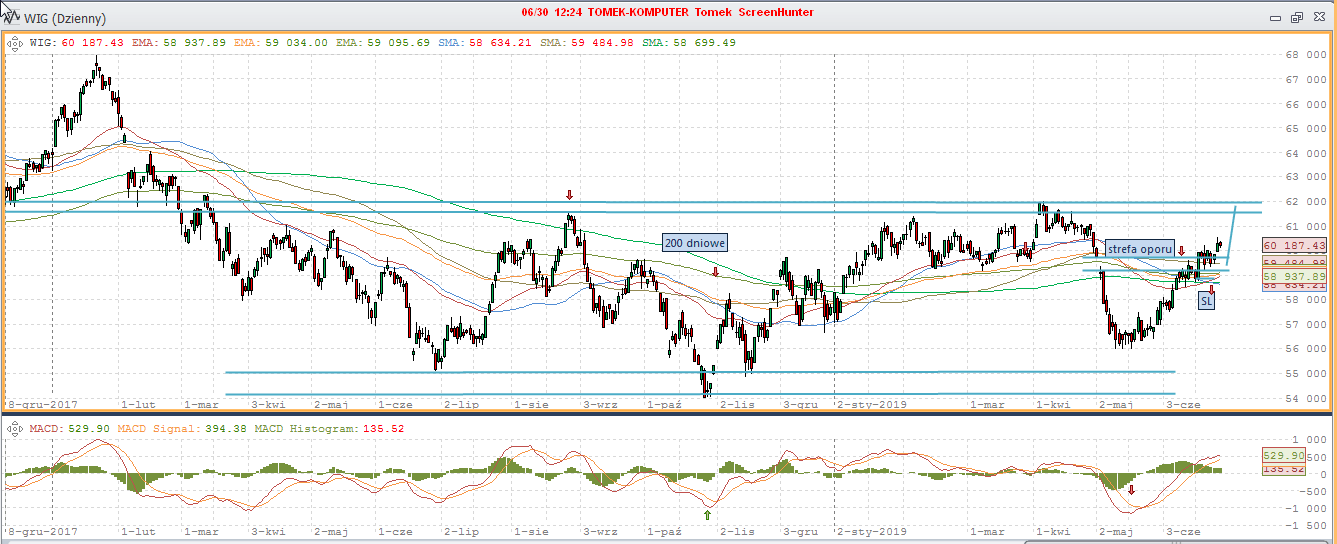
Task: Click the red down arrow above the August 2018 peak
Action: pyautogui.click(x=569, y=195)
